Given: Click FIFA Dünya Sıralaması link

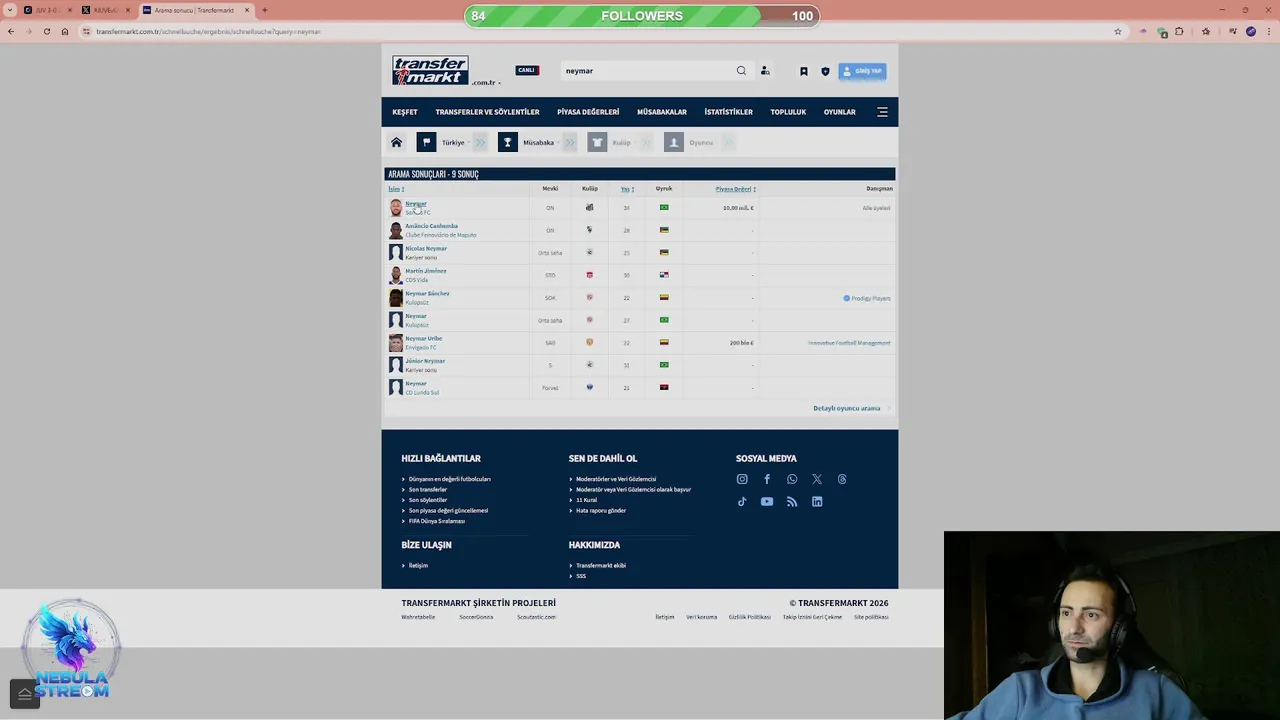Looking at the screenshot, I should tap(436, 521).
